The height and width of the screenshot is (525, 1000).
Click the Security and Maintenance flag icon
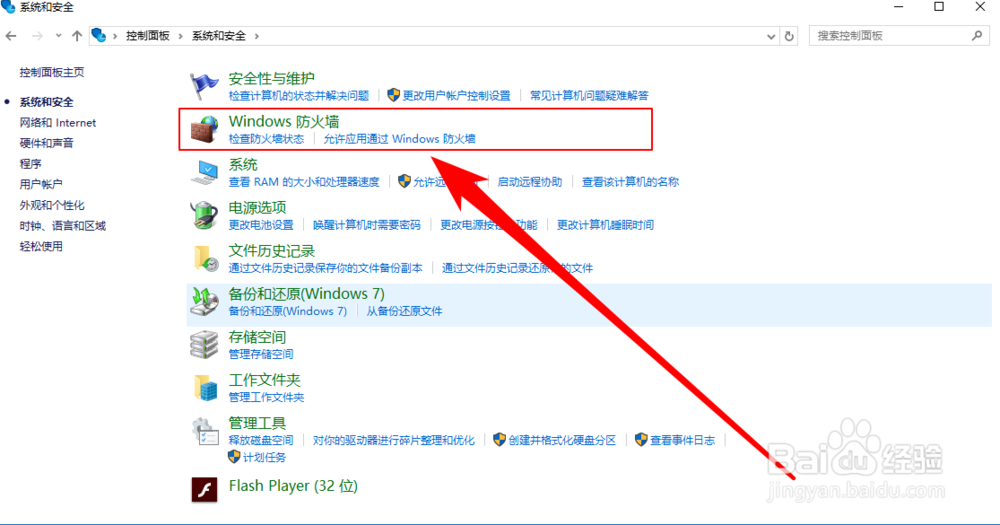point(204,86)
